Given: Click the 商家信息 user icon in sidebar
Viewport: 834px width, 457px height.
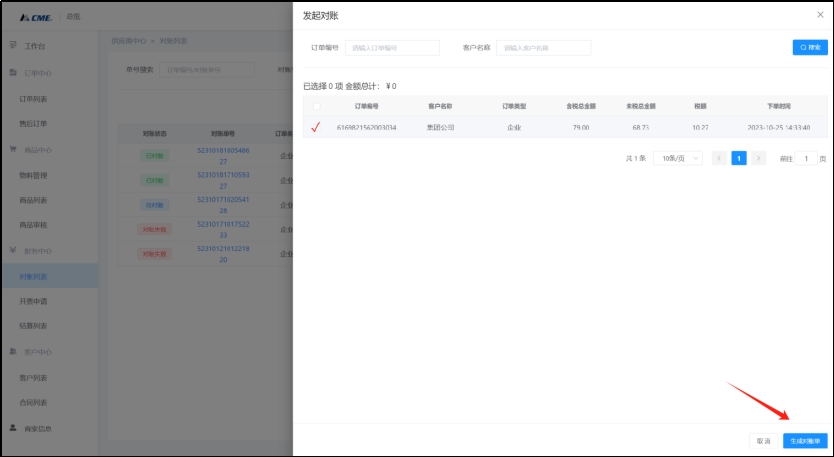Looking at the screenshot, I should click(13, 428).
